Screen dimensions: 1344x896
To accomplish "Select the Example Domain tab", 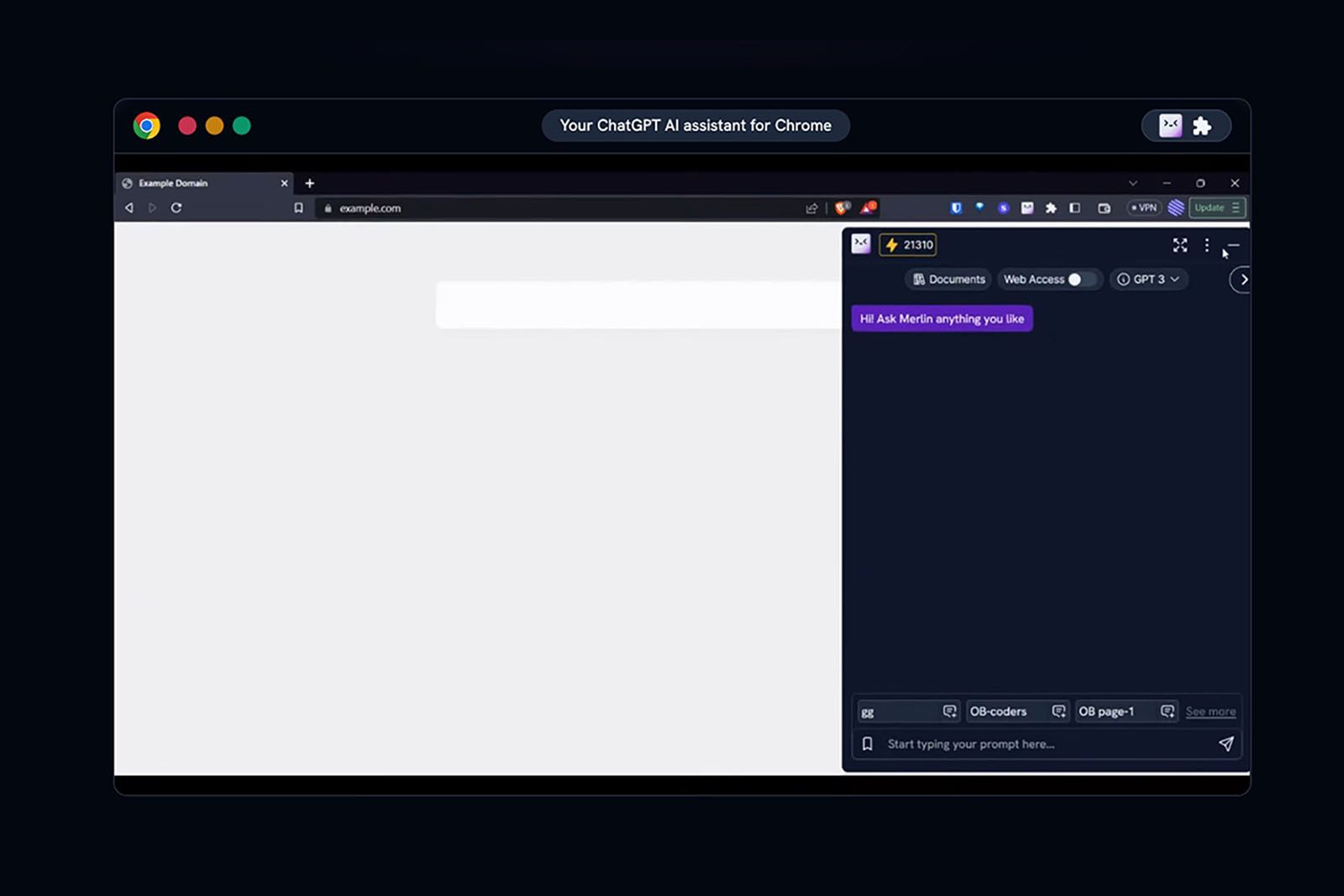I will click(202, 183).
